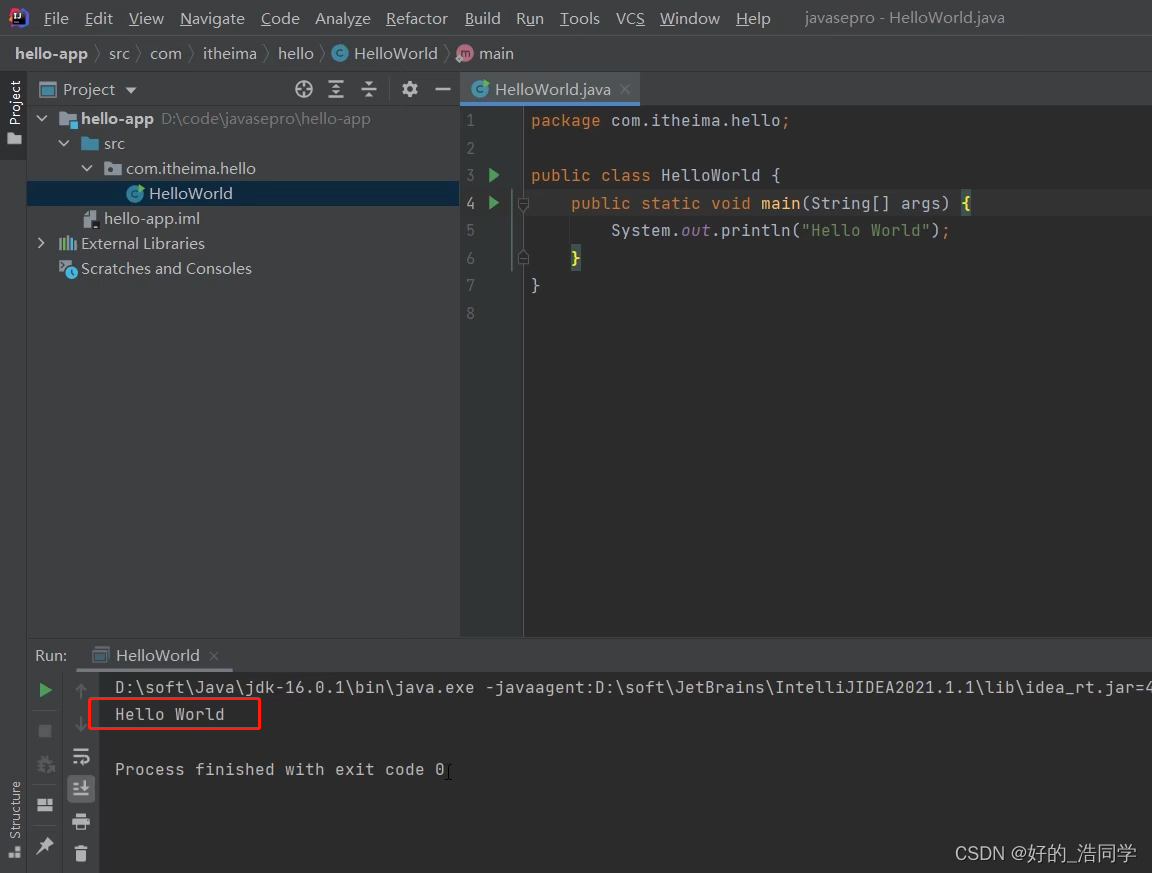Click HelloWorld class breadcrumb
1152x873 pixels.
pos(385,54)
